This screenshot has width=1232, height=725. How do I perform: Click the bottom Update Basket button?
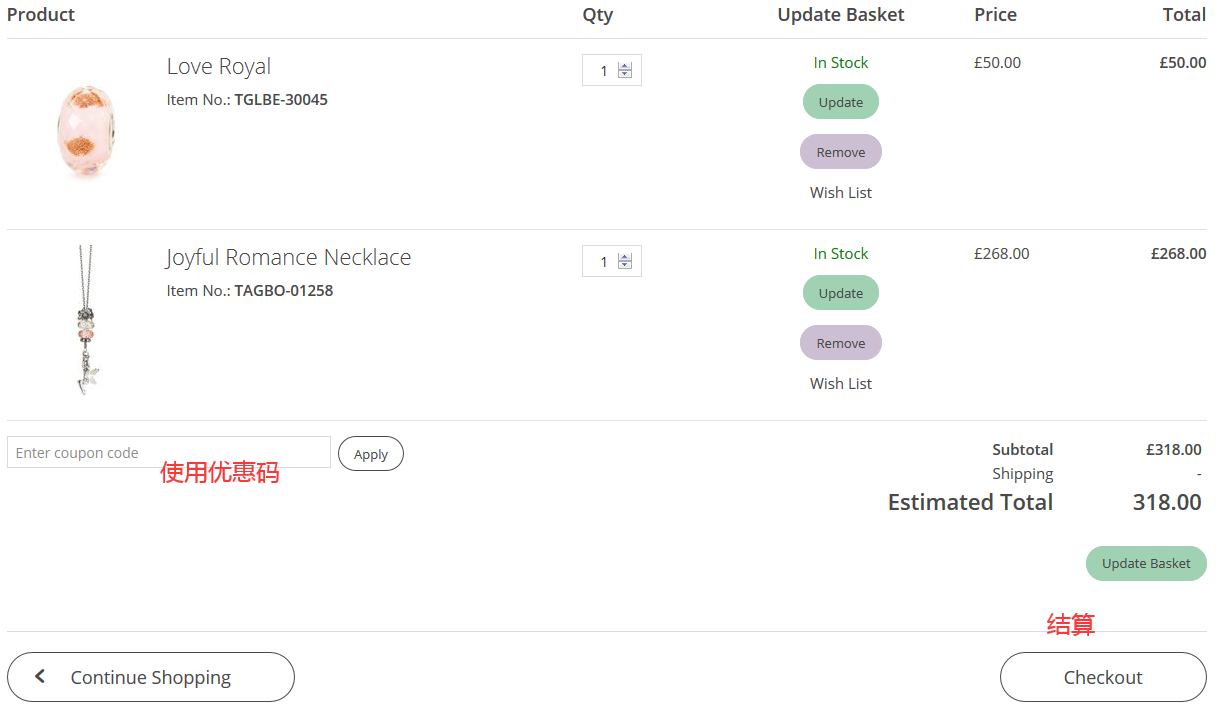(1145, 564)
